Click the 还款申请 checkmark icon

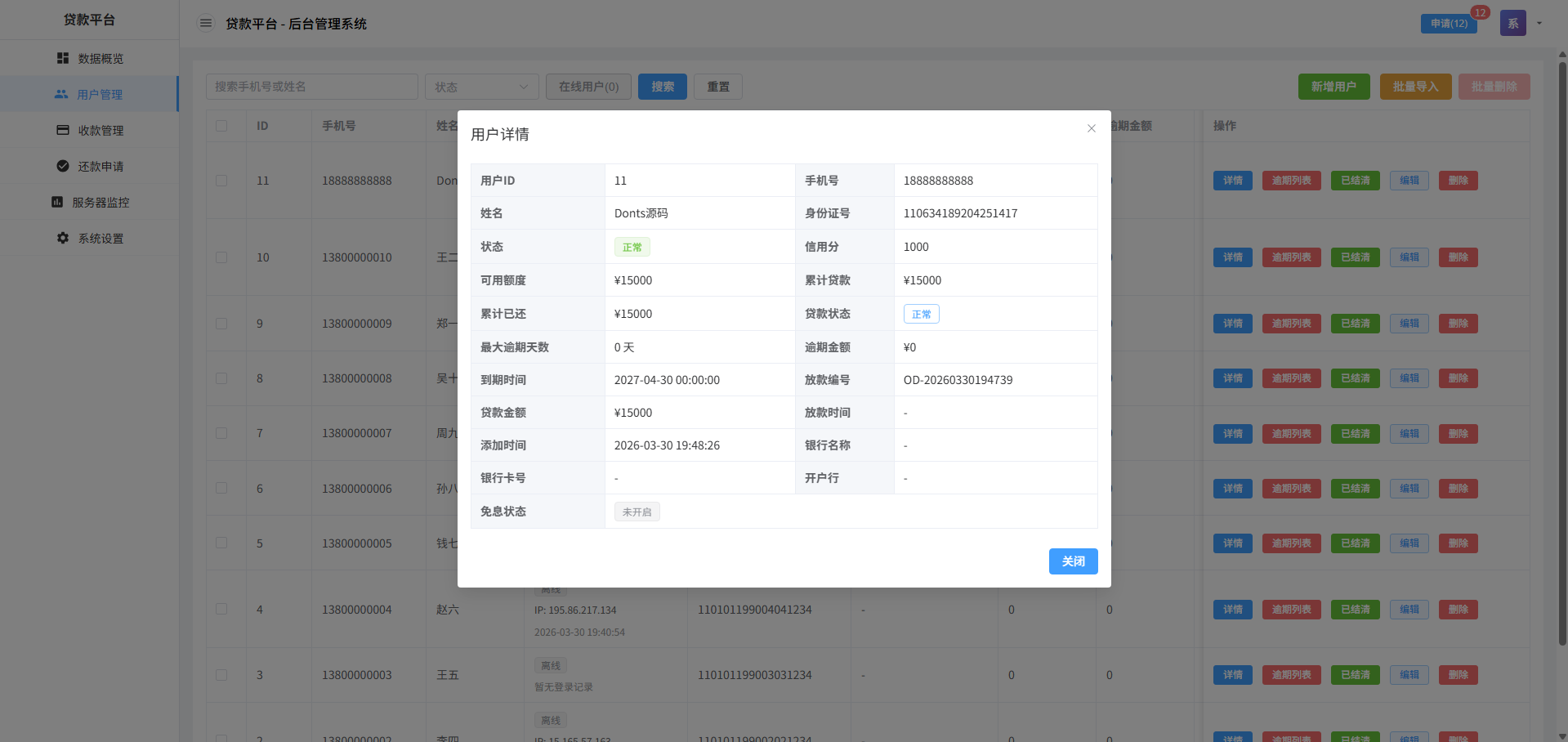[63, 166]
